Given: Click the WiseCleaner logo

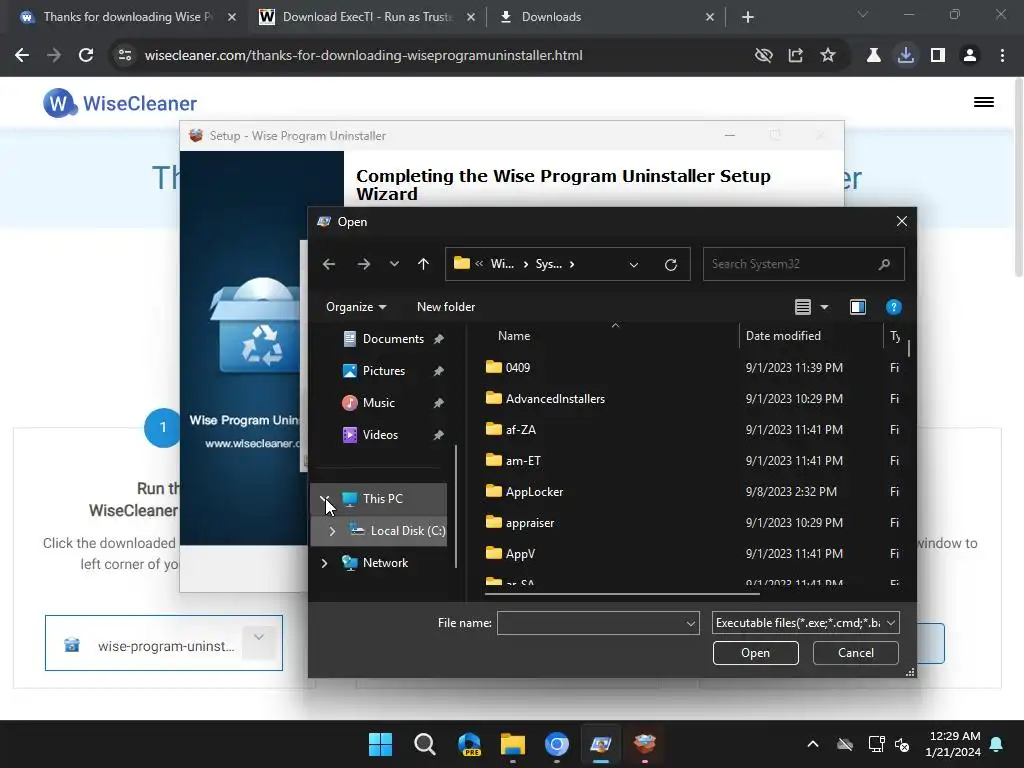Looking at the screenshot, I should tap(120, 103).
